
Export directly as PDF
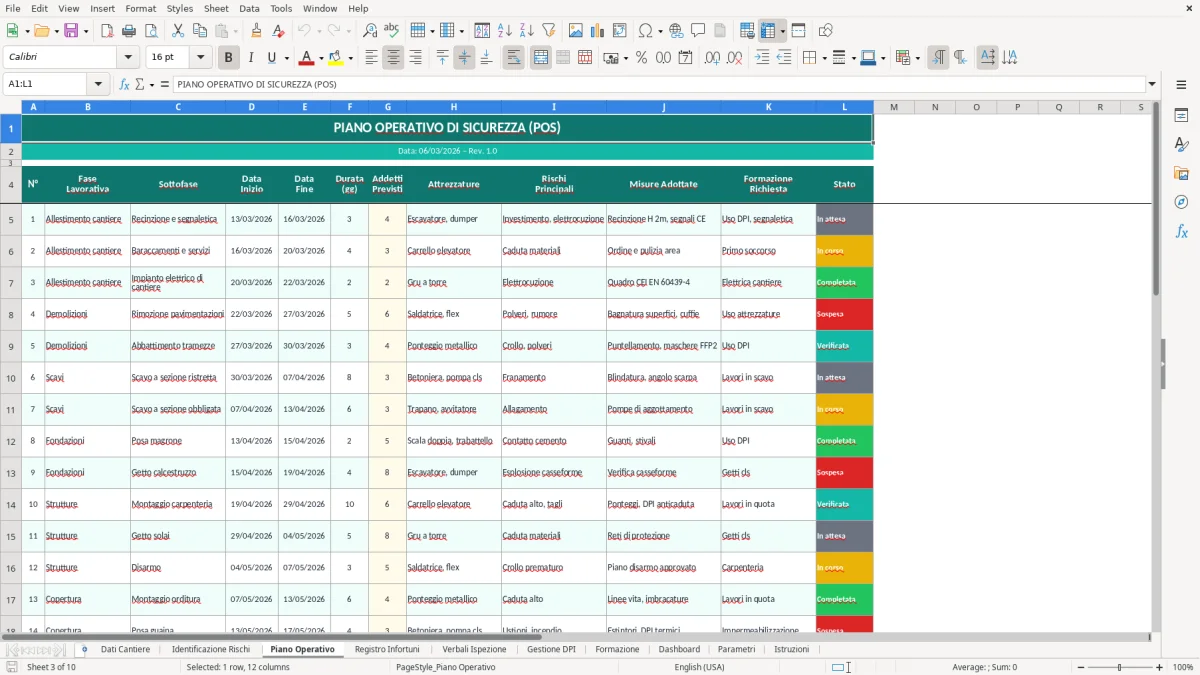point(106,31)
